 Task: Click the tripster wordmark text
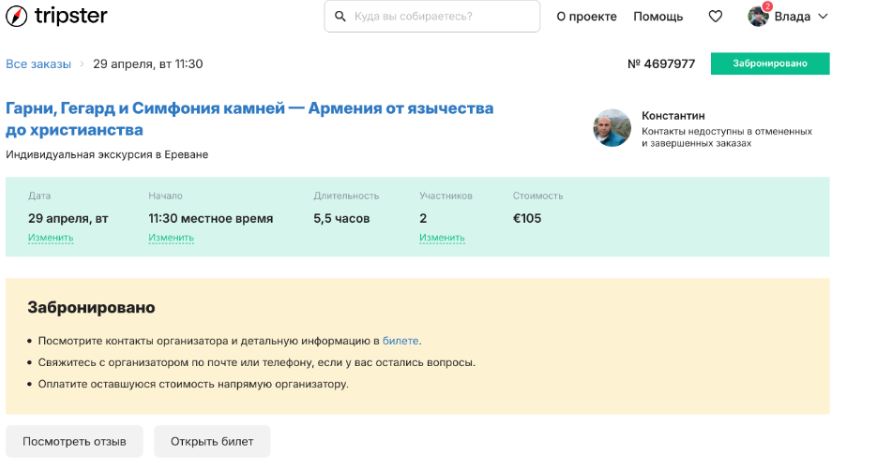(70, 16)
